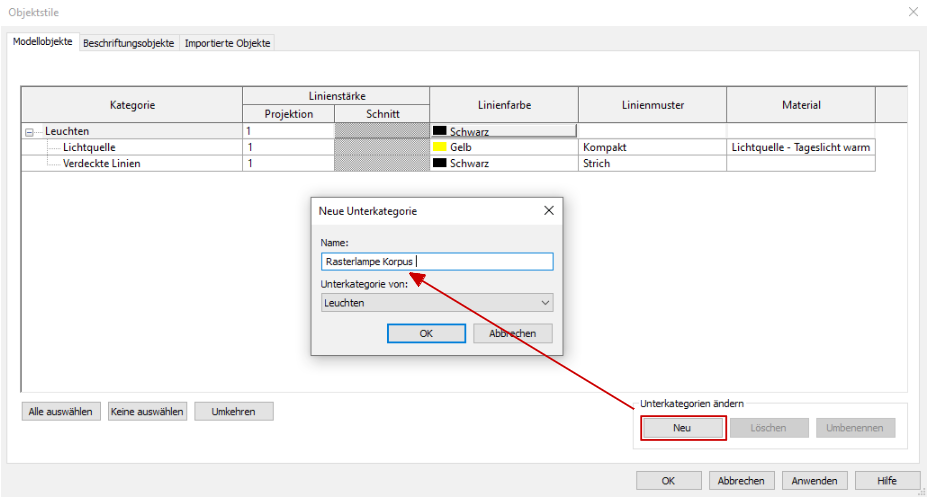
Task: Switch to Beschriftungsobjekte tab
Action: (129, 43)
